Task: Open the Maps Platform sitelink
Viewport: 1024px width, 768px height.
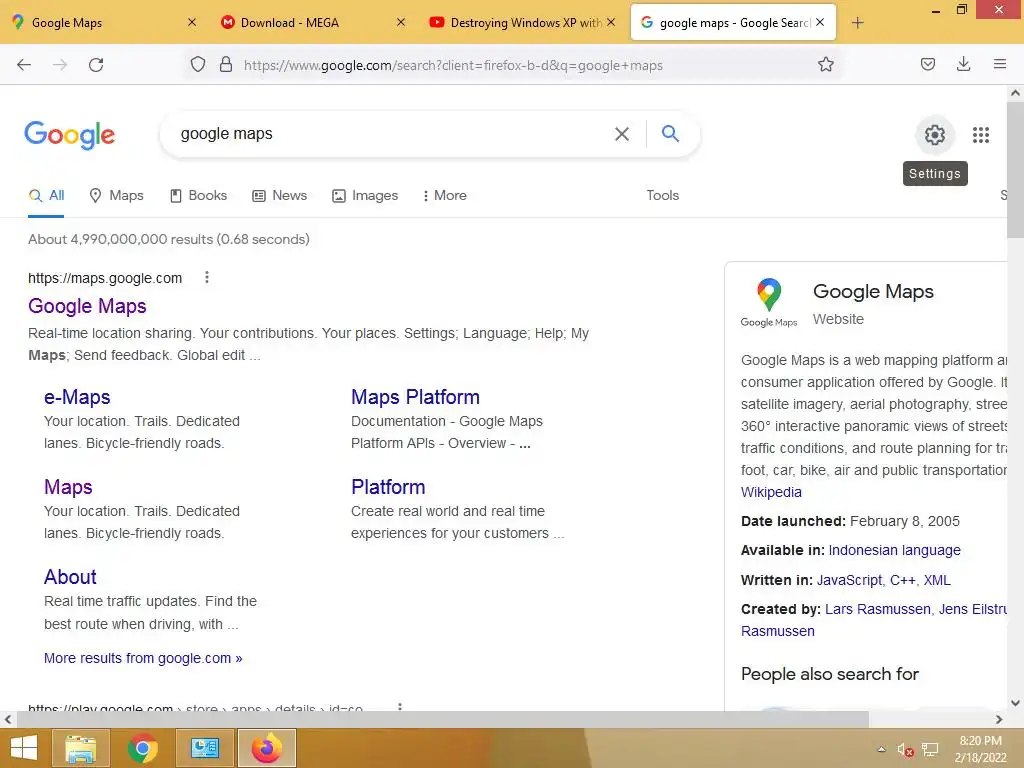Action: (415, 396)
